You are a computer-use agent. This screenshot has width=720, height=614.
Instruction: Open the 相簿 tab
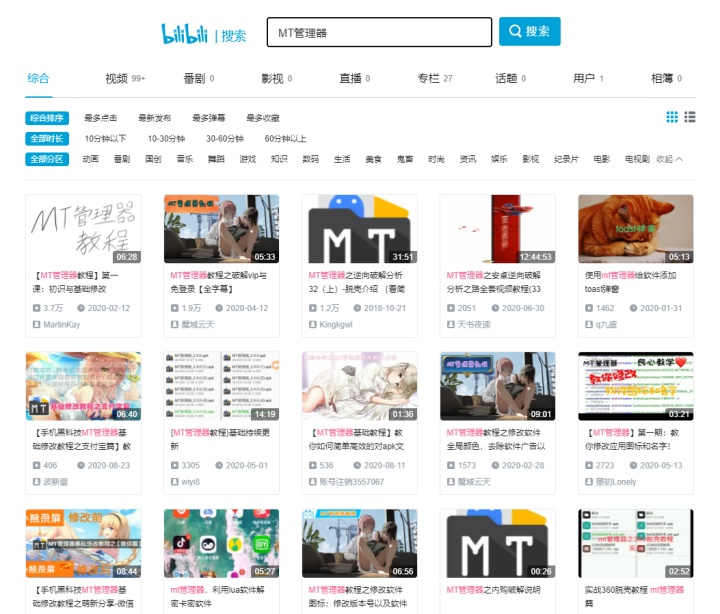point(666,79)
